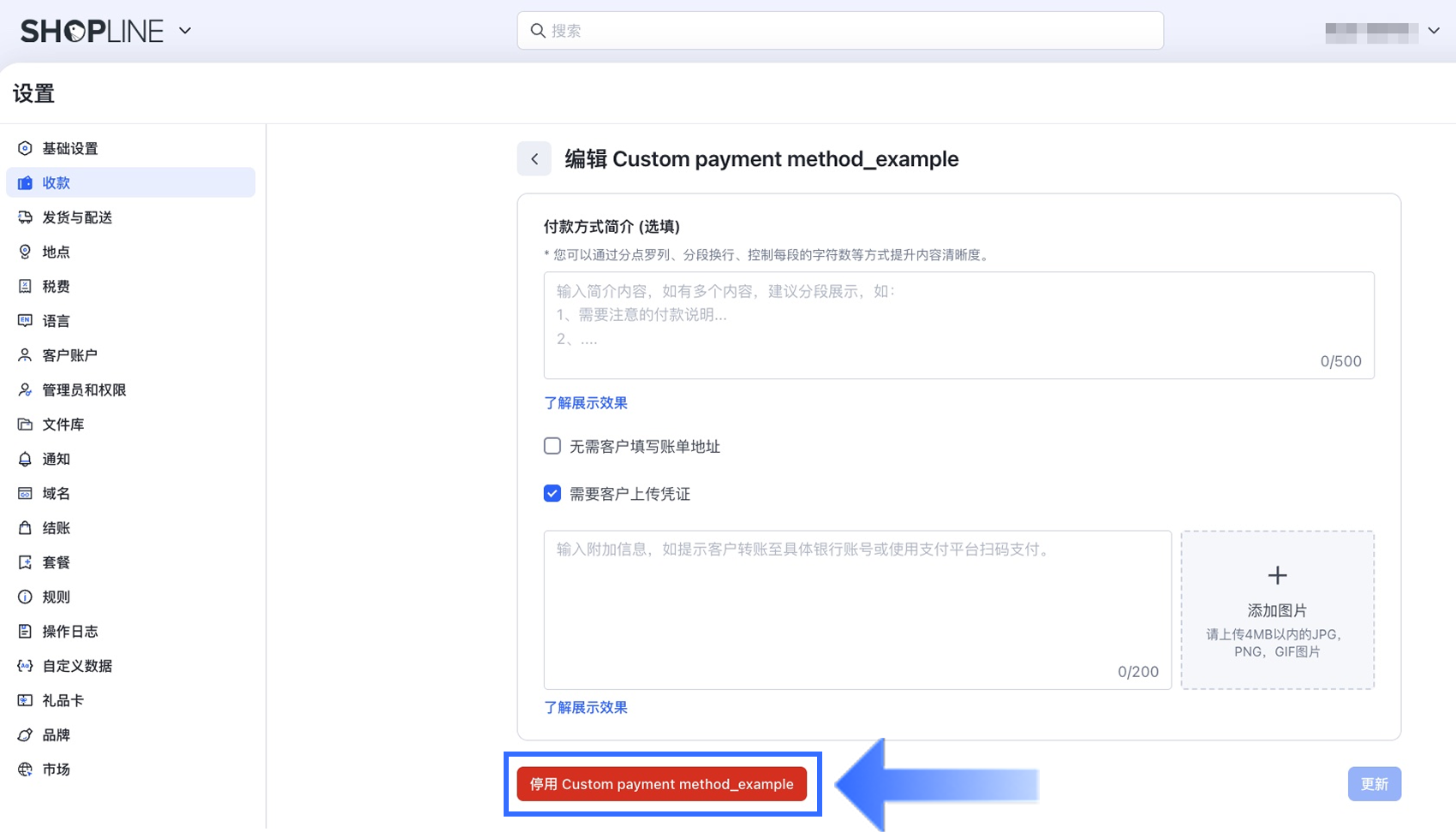Expand the SHOPLINE store switcher dropdown
1456x832 pixels.
tap(185, 31)
